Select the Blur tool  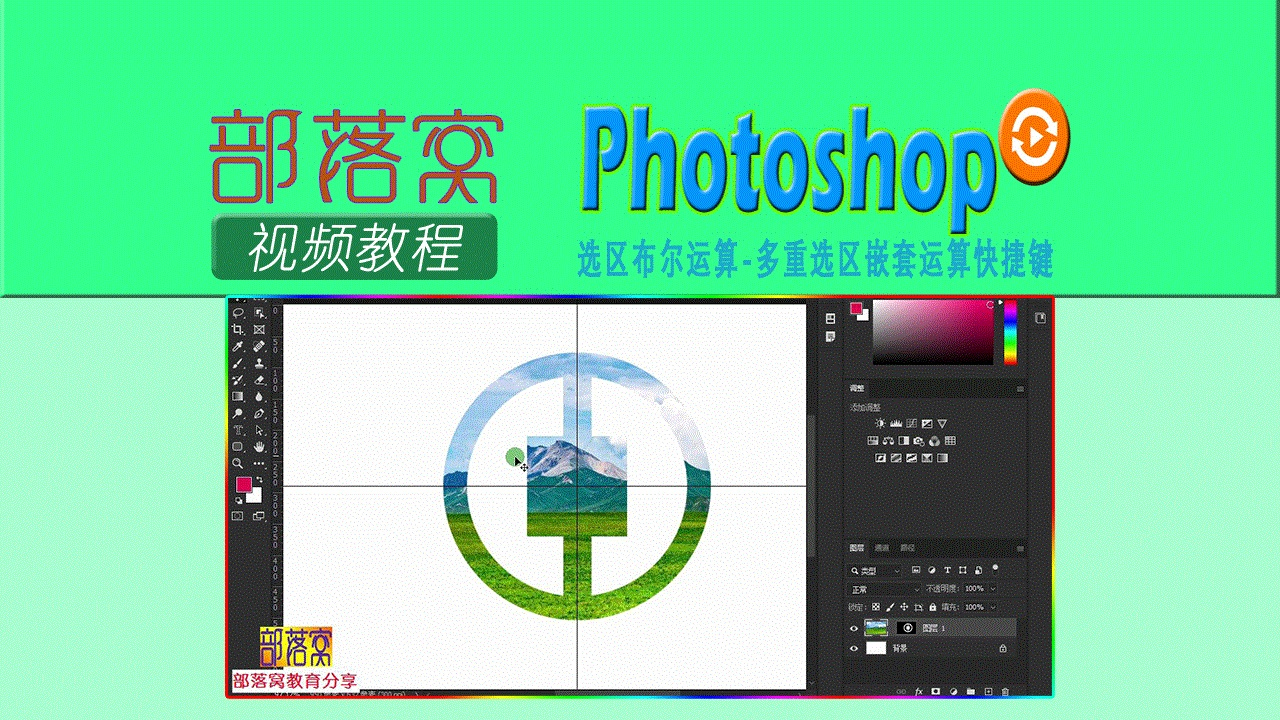pos(259,396)
